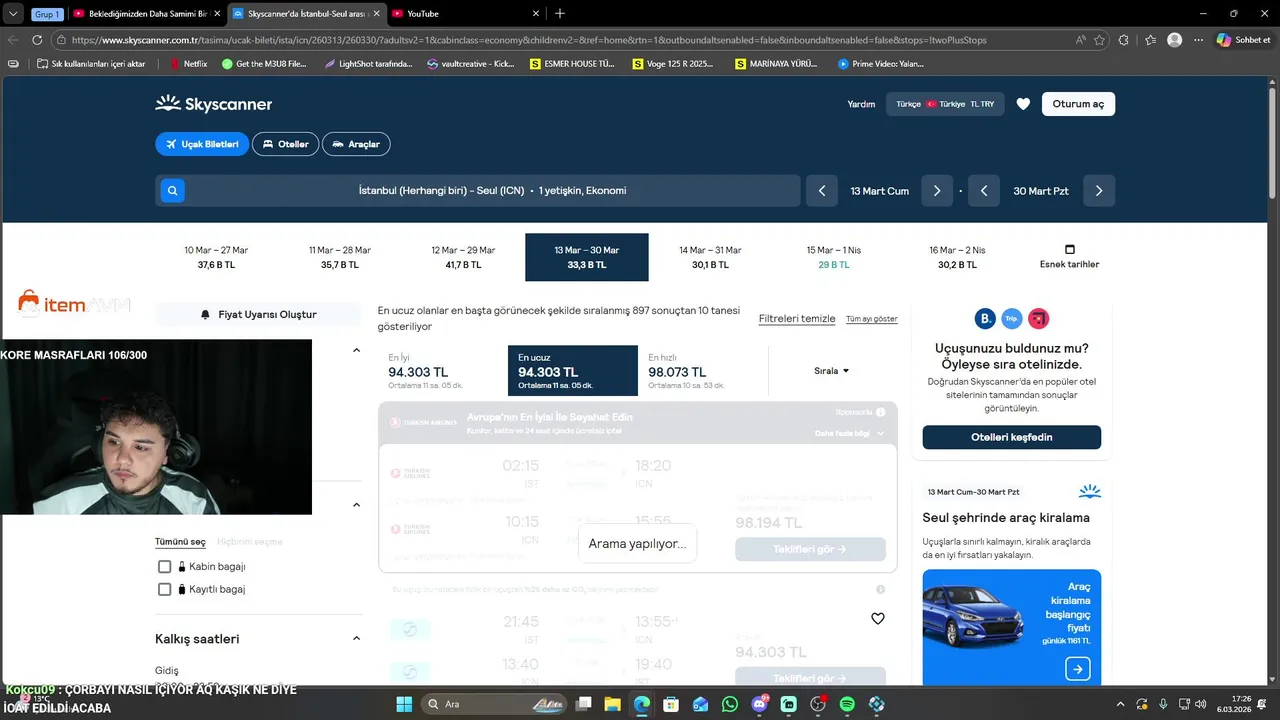
Task: Select the 14 Mar – 31 Mar date tab
Action: 710,257
